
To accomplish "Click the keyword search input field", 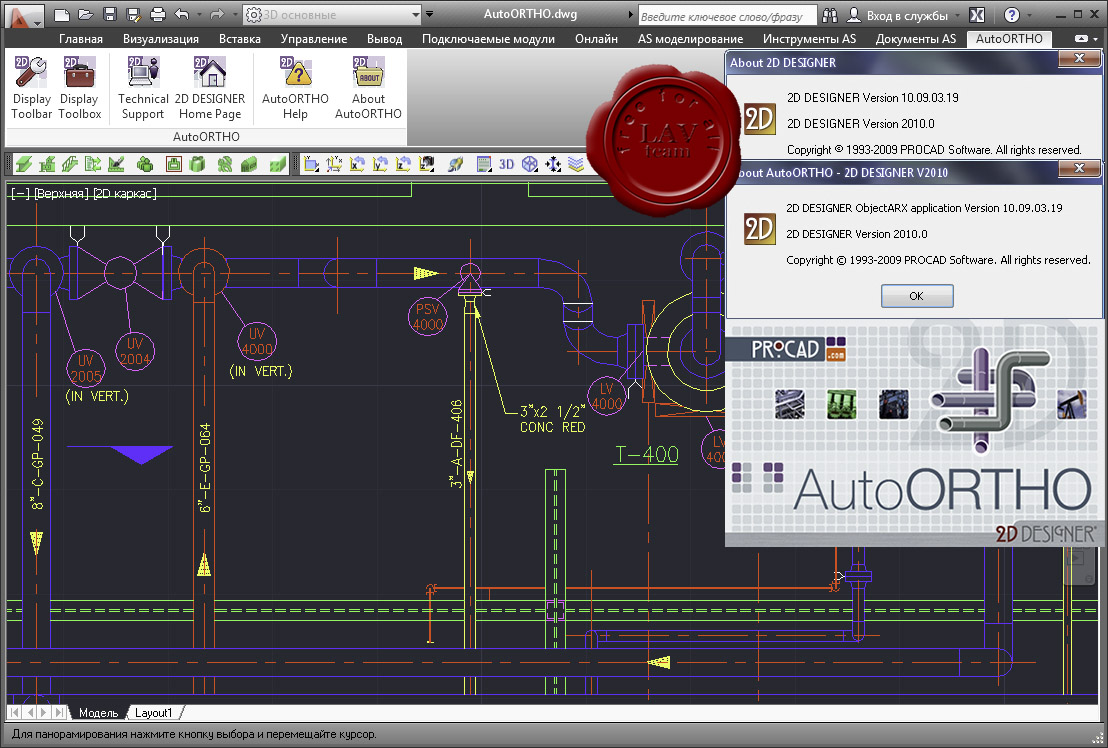I will pos(727,16).
